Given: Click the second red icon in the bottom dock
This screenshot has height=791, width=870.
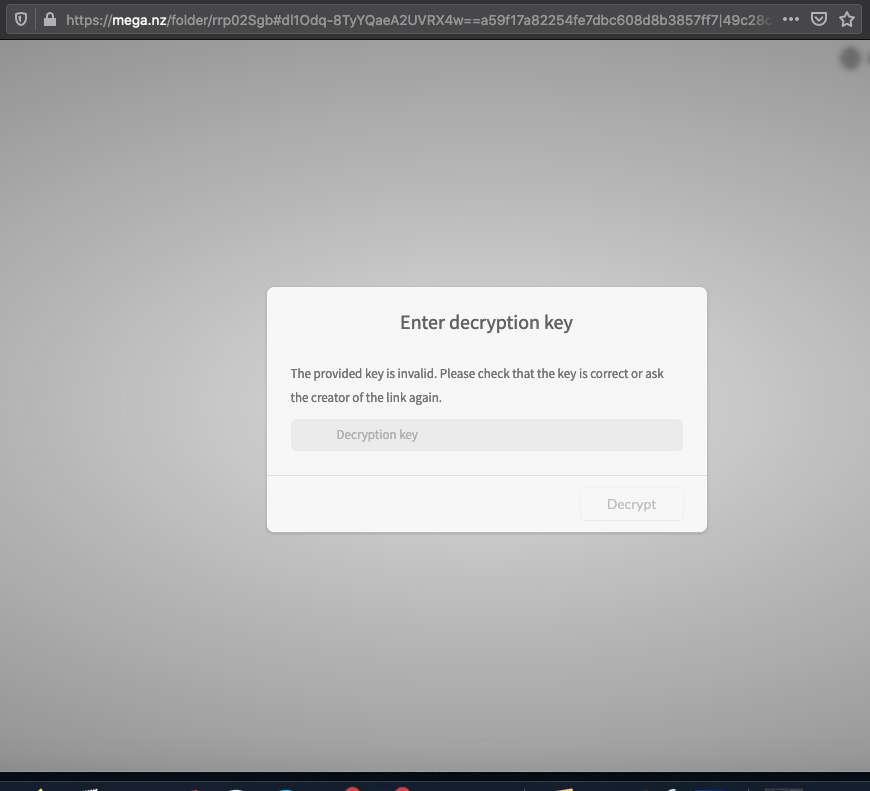Looking at the screenshot, I should click(401, 787).
